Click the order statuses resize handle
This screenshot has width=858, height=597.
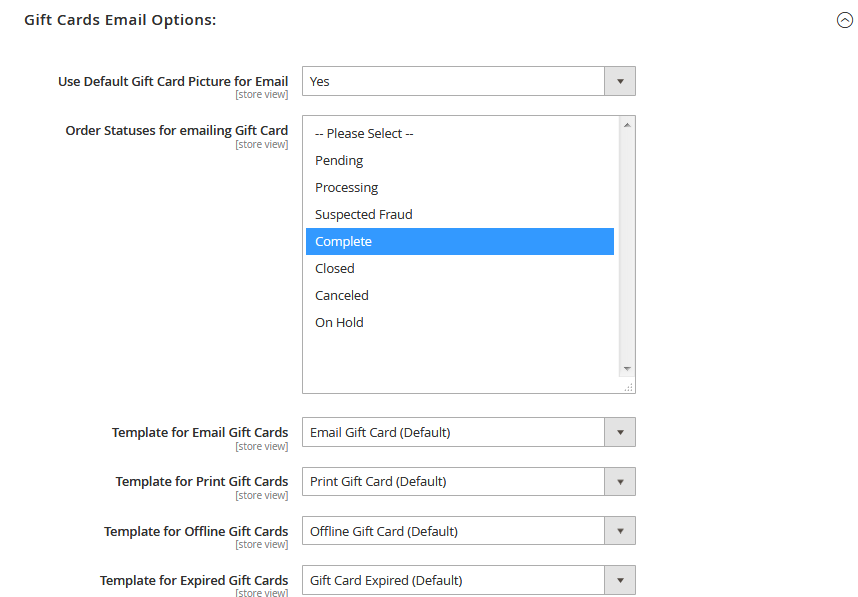pyautogui.click(x=629, y=387)
